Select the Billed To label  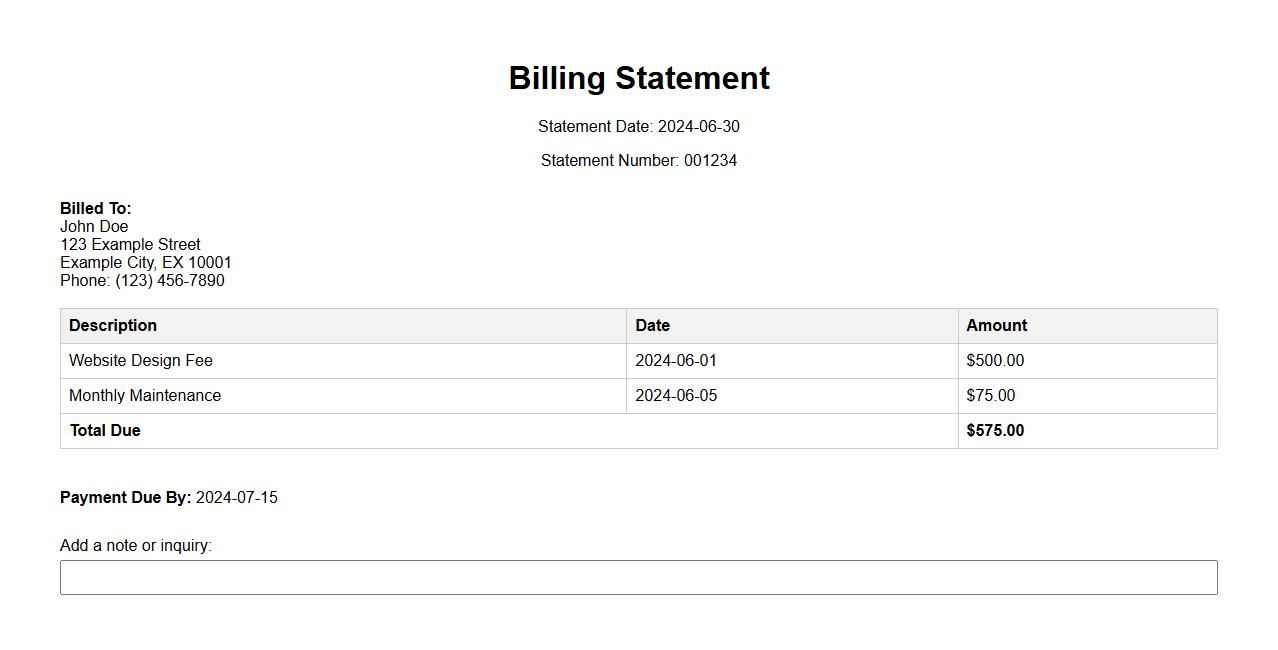96,209
